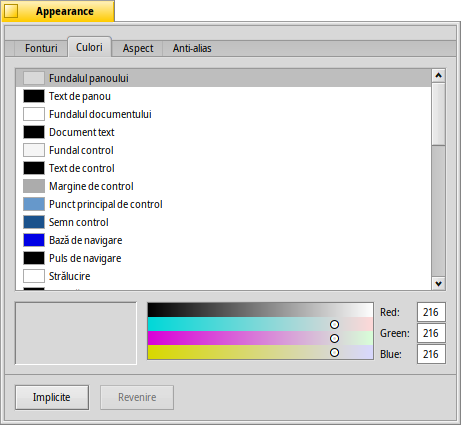This screenshot has height=425, width=461.
Task: Click the swatch beside Text de control
Action: point(34,168)
